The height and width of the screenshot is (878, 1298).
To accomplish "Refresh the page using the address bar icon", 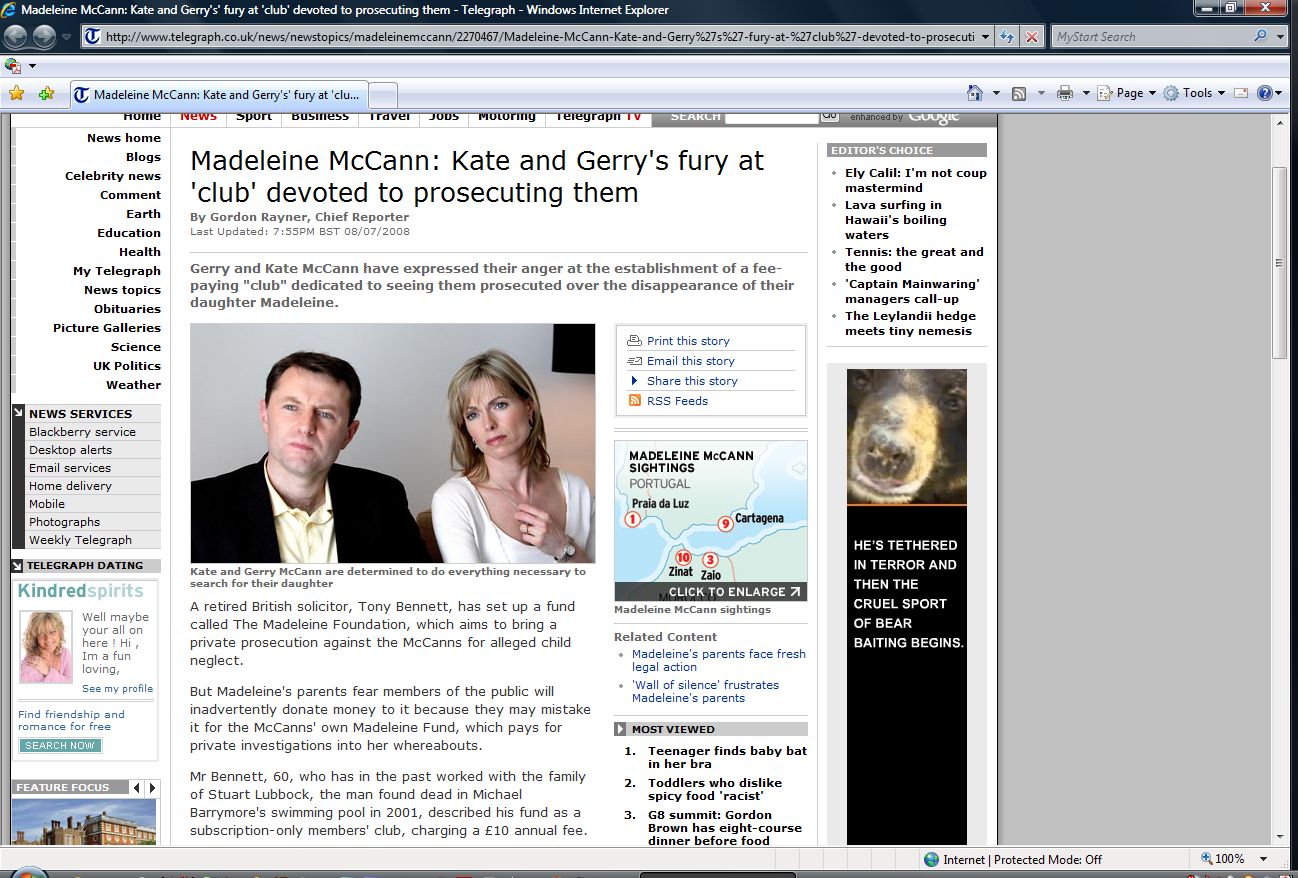I will [x=1008, y=37].
